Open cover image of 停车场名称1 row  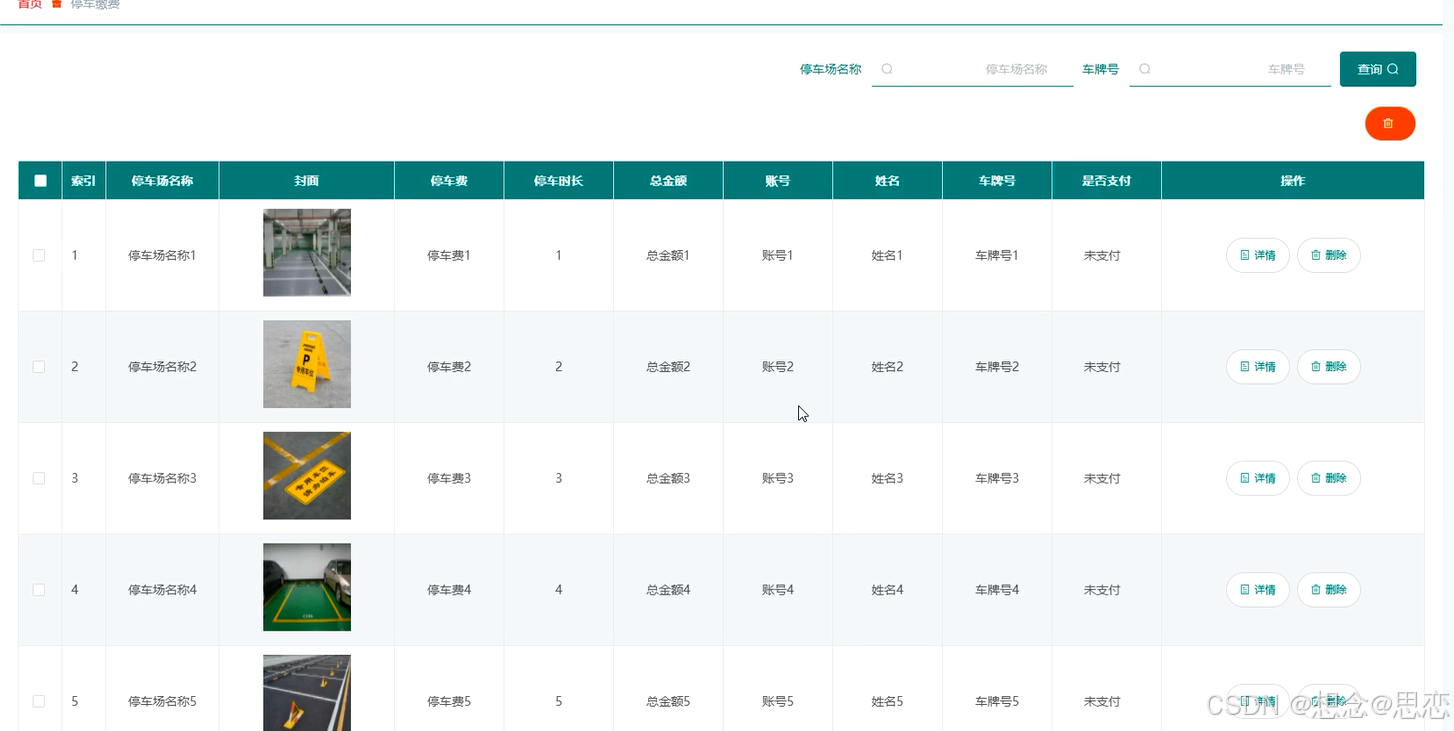pyautogui.click(x=307, y=253)
